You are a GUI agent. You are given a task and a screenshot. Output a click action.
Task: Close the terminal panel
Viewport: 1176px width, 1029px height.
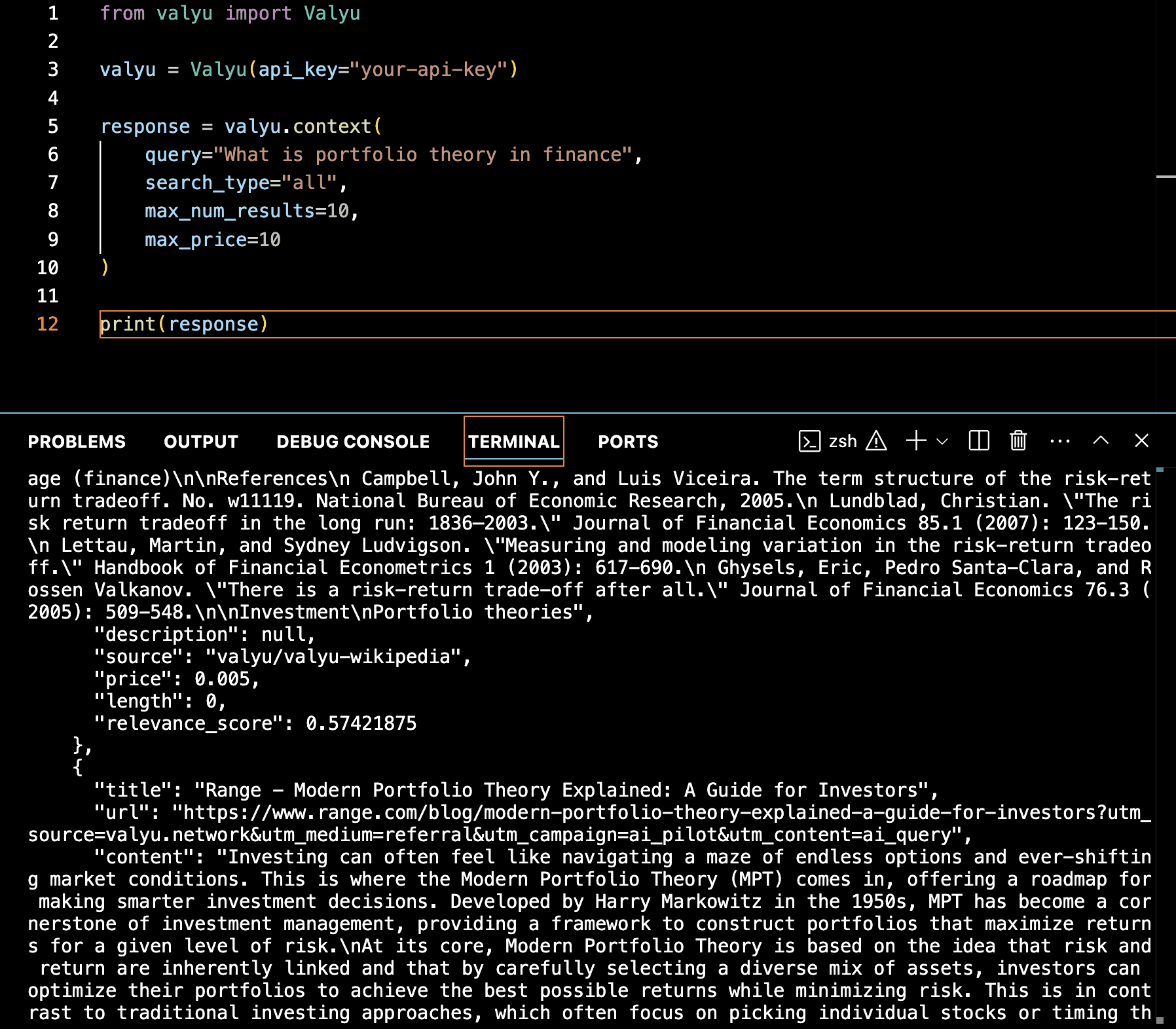[x=1141, y=441]
